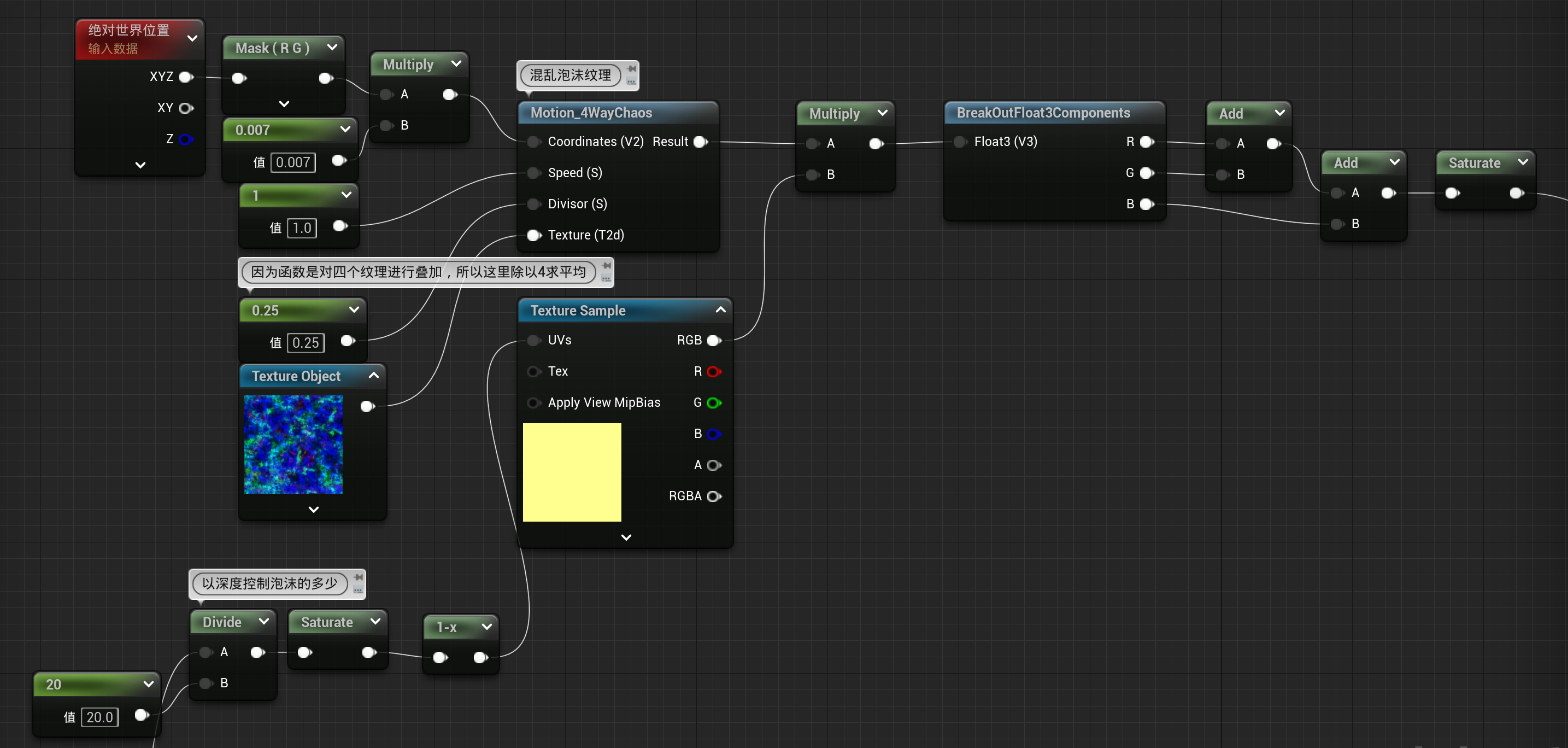Click the BreakOutFloat3Components G output pin
Screen dimensions: 1568x748
point(1147,173)
